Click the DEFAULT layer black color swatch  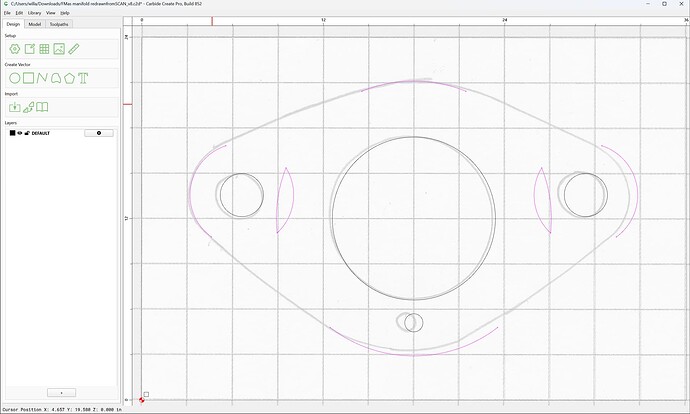12,133
